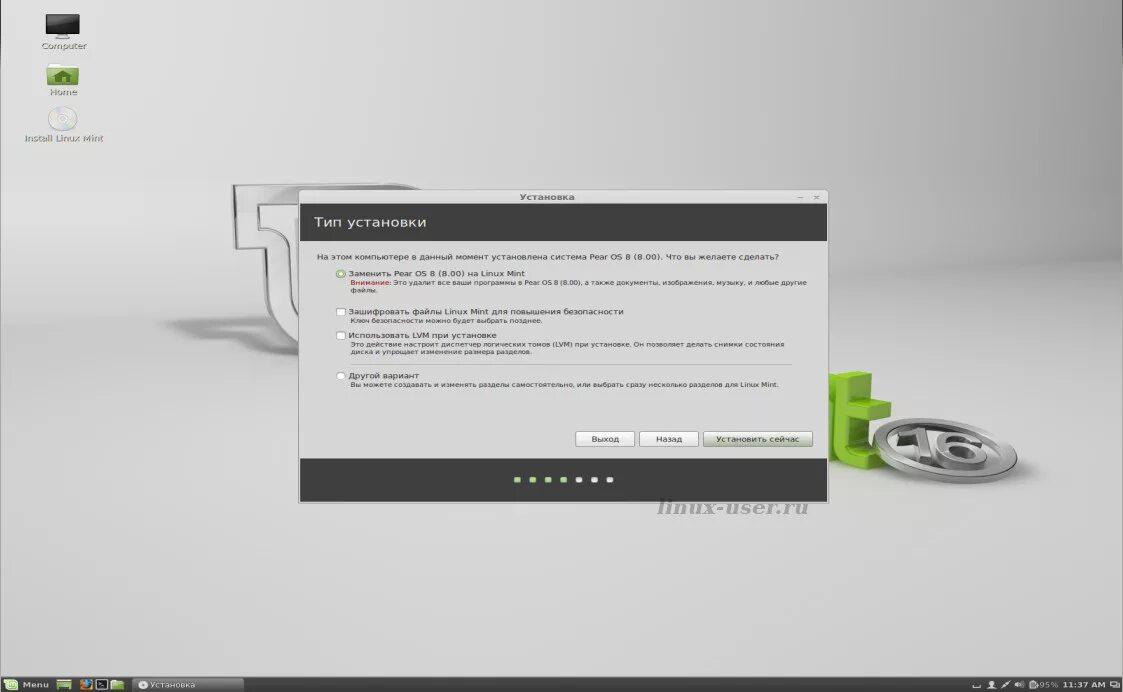1123x692 pixels.
Task: Click the red 'Внимание:' warning text
Action: pyautogui.click(x=370, y=283)
